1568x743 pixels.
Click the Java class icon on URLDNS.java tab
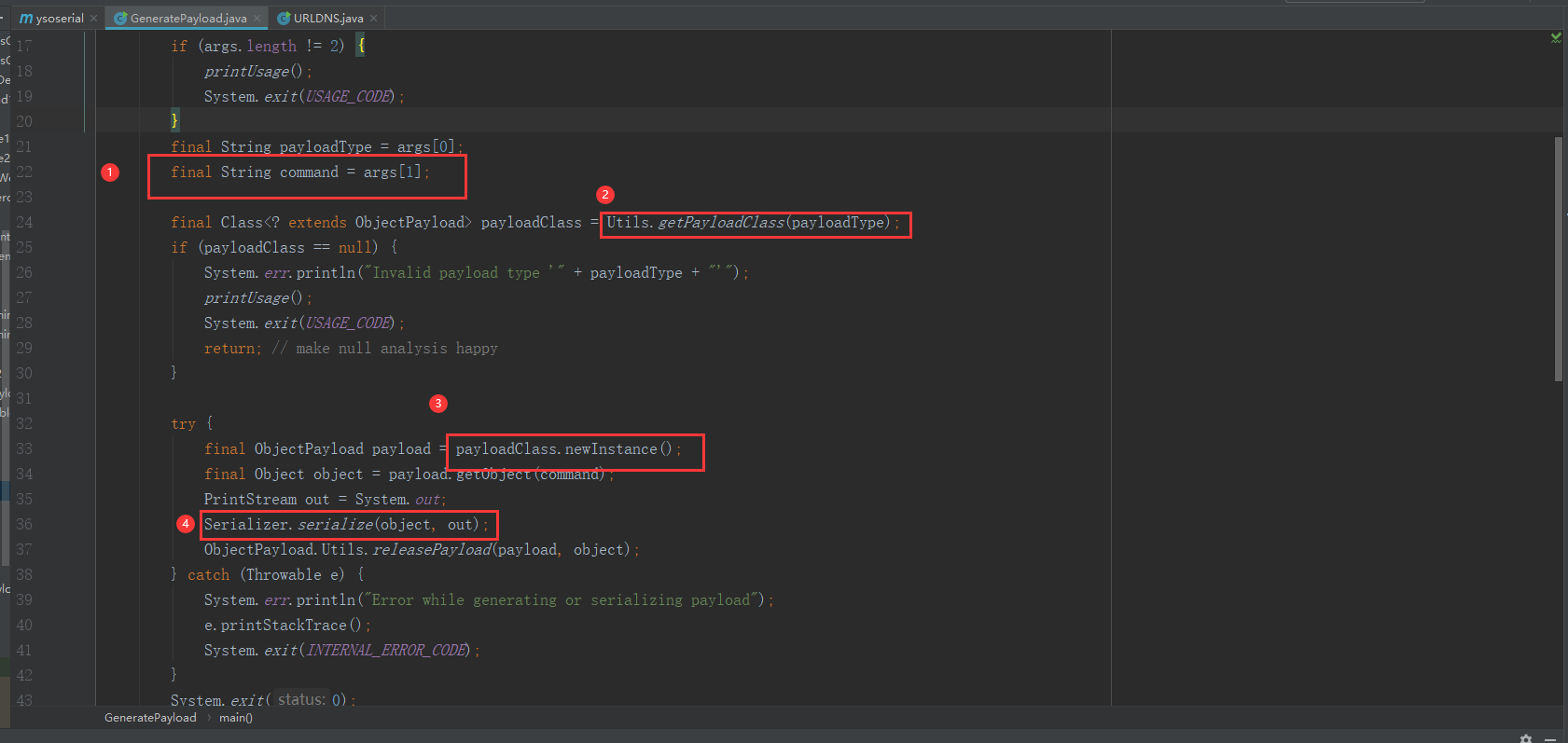click(x=284, y=18)
